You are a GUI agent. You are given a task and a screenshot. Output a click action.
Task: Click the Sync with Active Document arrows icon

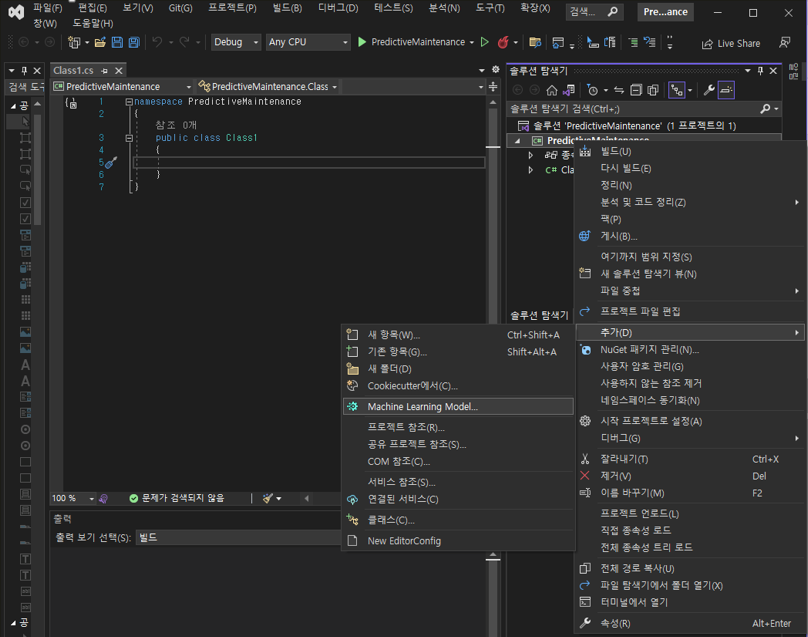click(x=619, y=90)
